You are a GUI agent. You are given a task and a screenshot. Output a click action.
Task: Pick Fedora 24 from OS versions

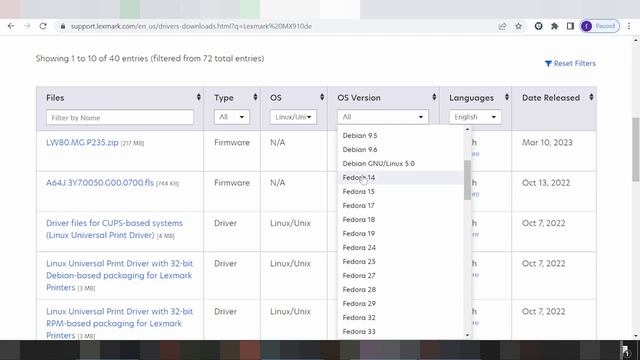(x=401, y=247)
